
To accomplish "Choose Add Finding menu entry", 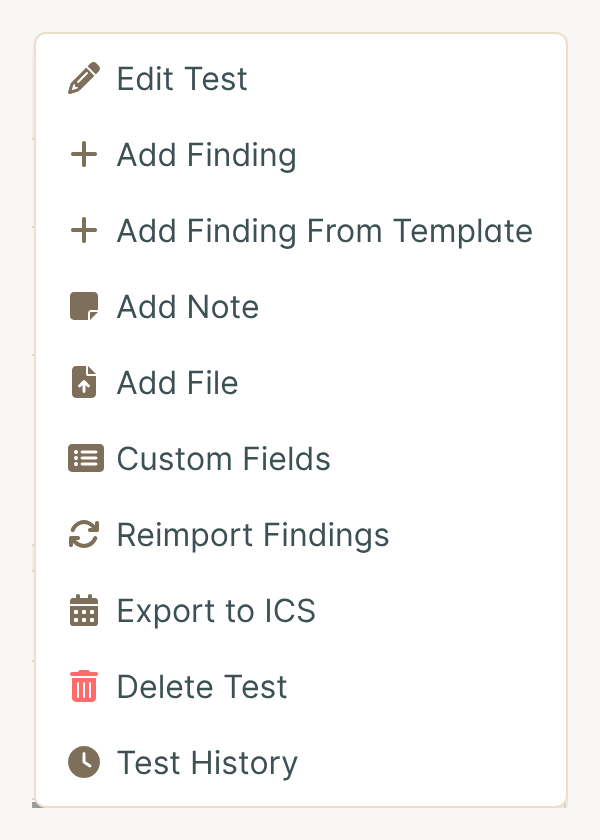I will (301, 154).
